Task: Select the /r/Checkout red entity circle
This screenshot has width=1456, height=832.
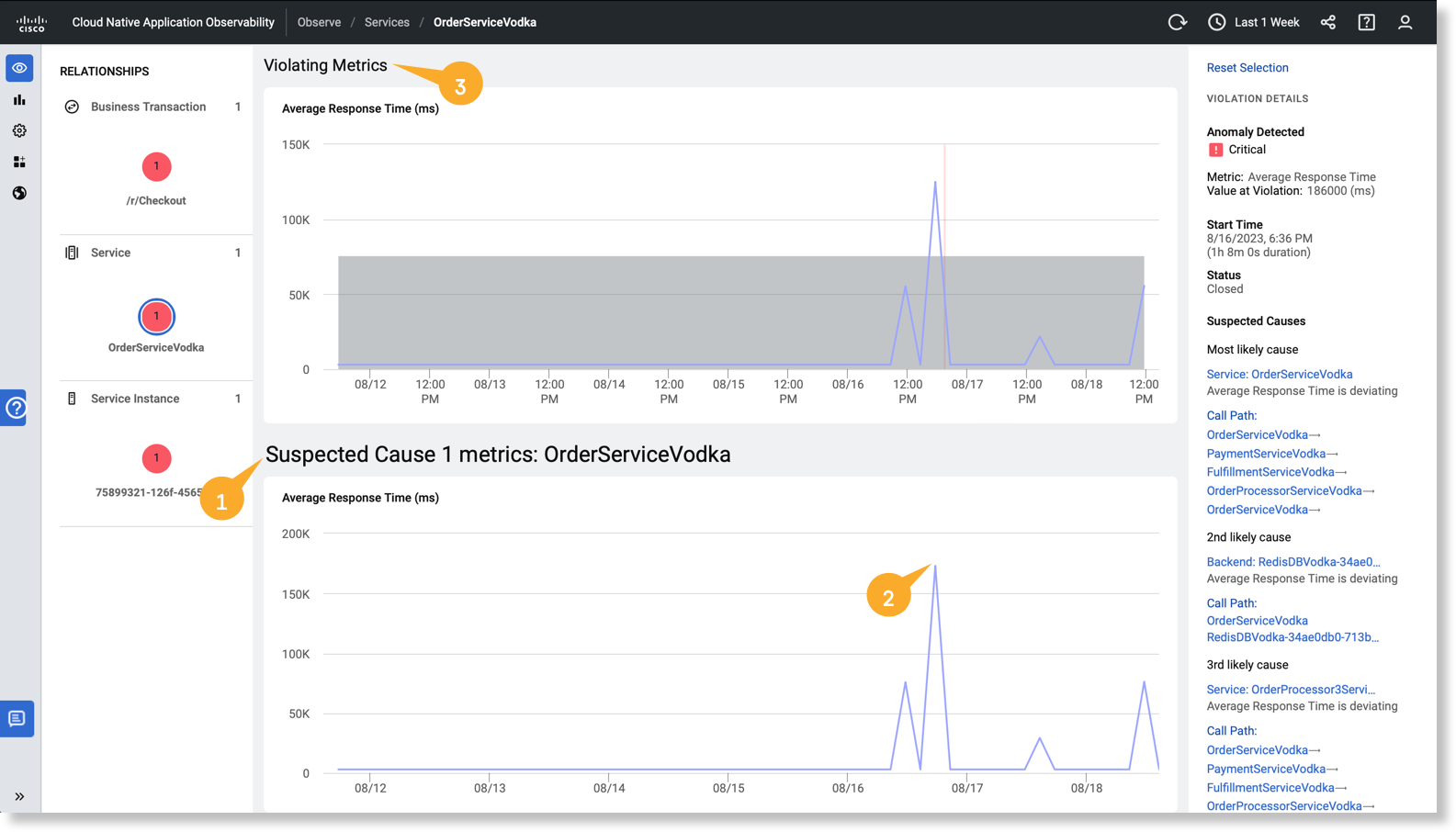Action: click(x=156, y=166)
